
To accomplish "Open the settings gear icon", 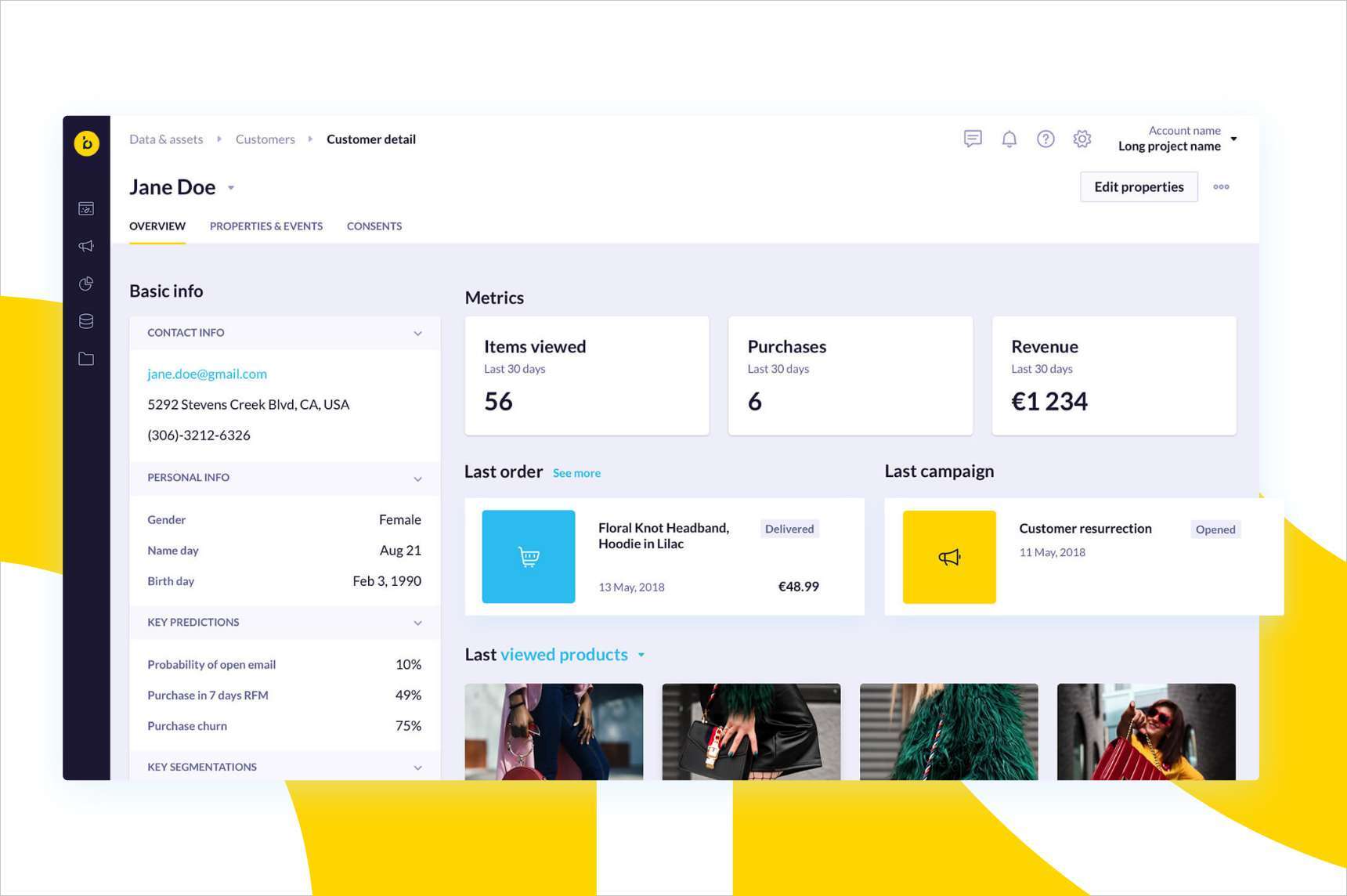I will pos(1082,139).
